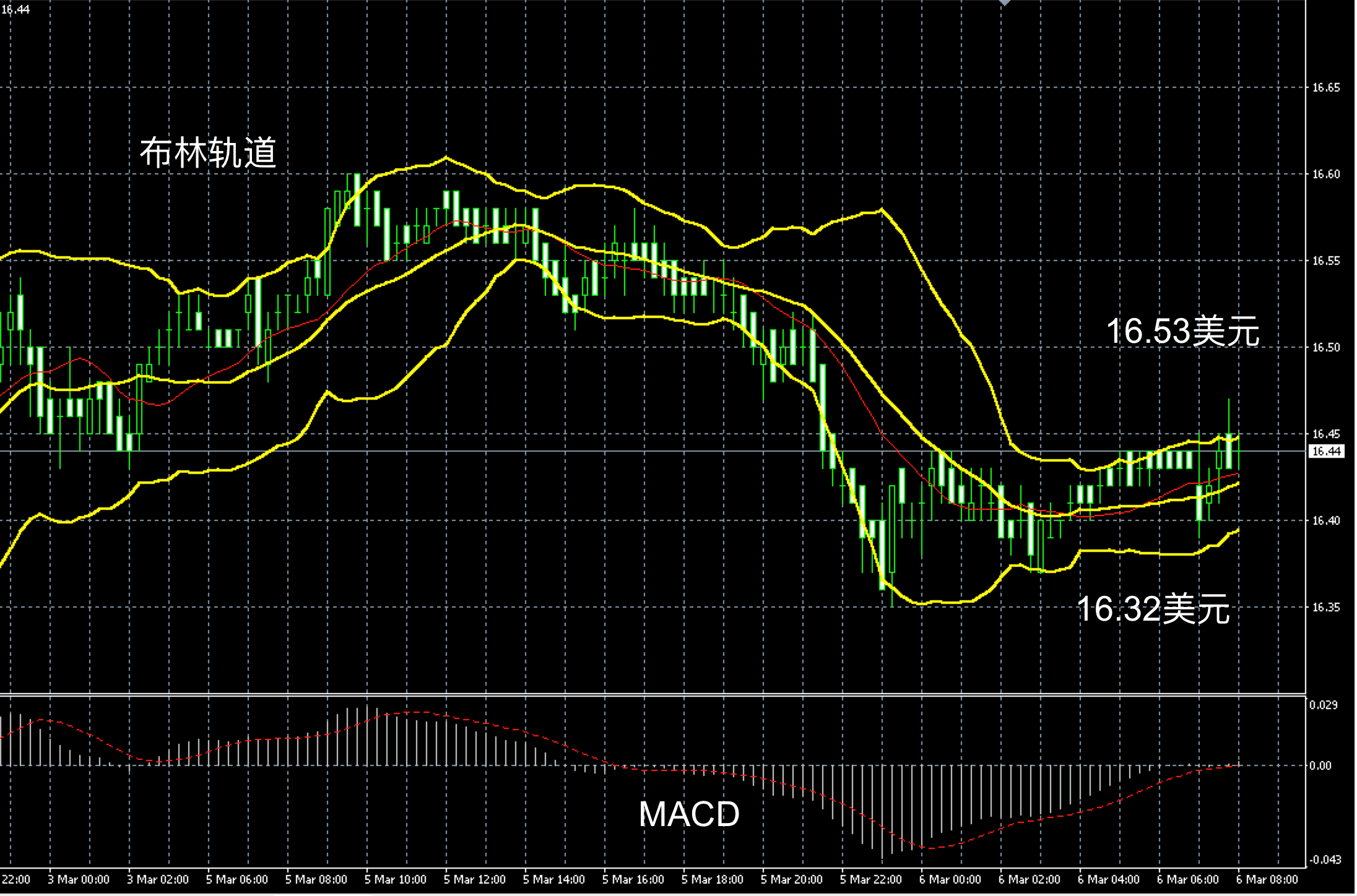Screen dimensions: 1357x896
Task: Click the MACD scale value 0.00
Action: (x=1320, y=765)
